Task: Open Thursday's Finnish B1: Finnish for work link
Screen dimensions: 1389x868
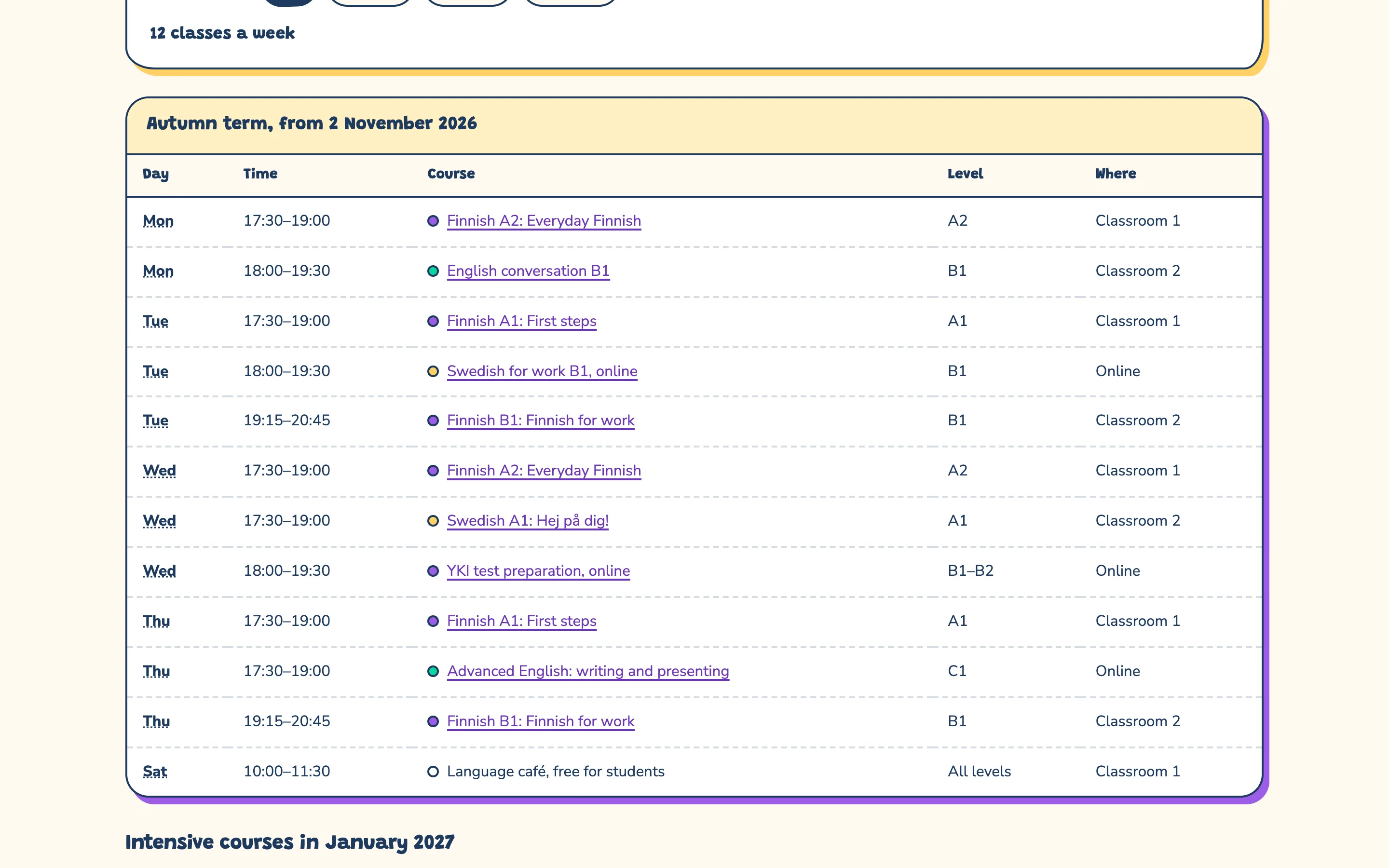Action: [541, 721]
